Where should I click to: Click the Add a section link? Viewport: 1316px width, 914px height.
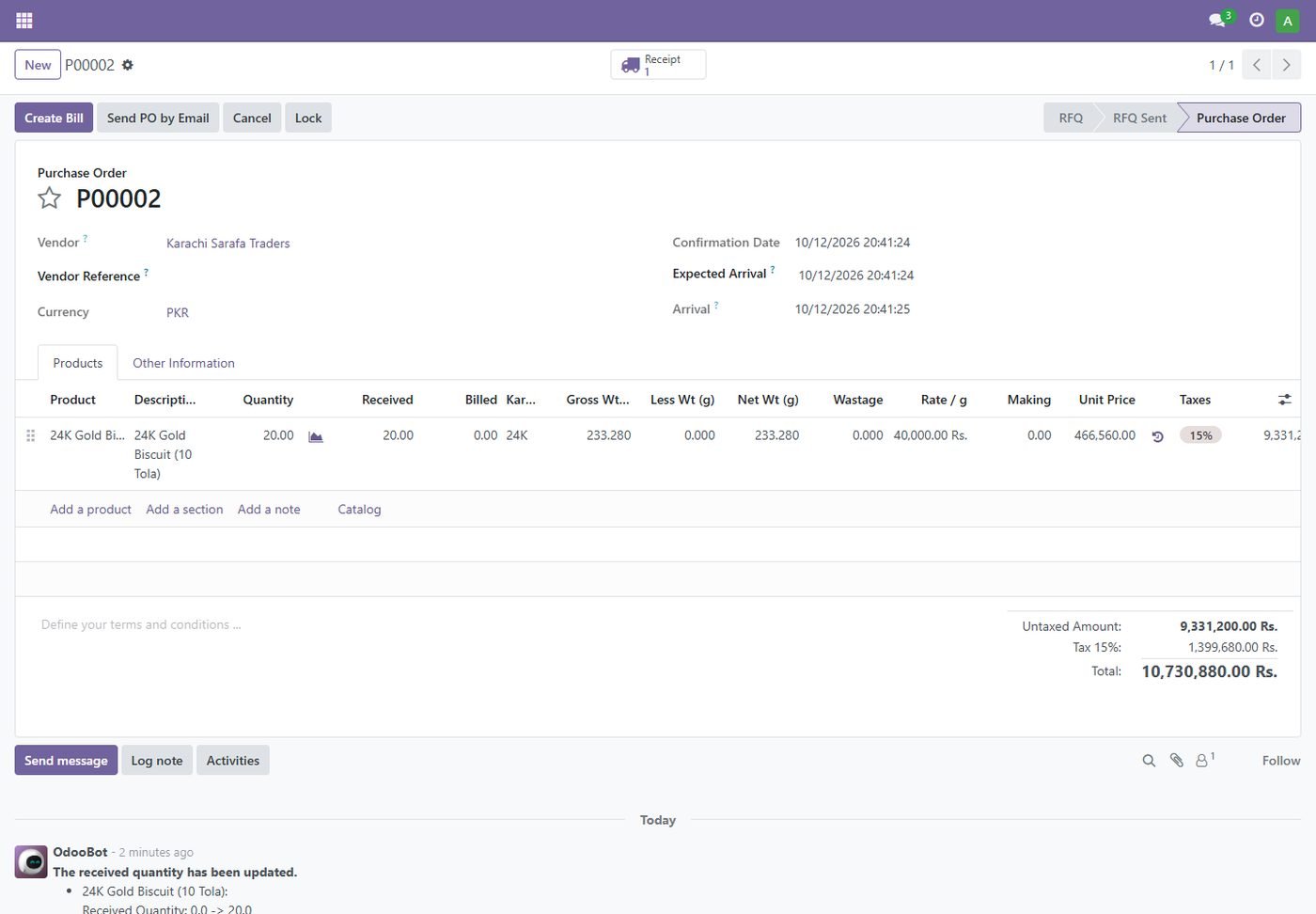tap(184, 510)
